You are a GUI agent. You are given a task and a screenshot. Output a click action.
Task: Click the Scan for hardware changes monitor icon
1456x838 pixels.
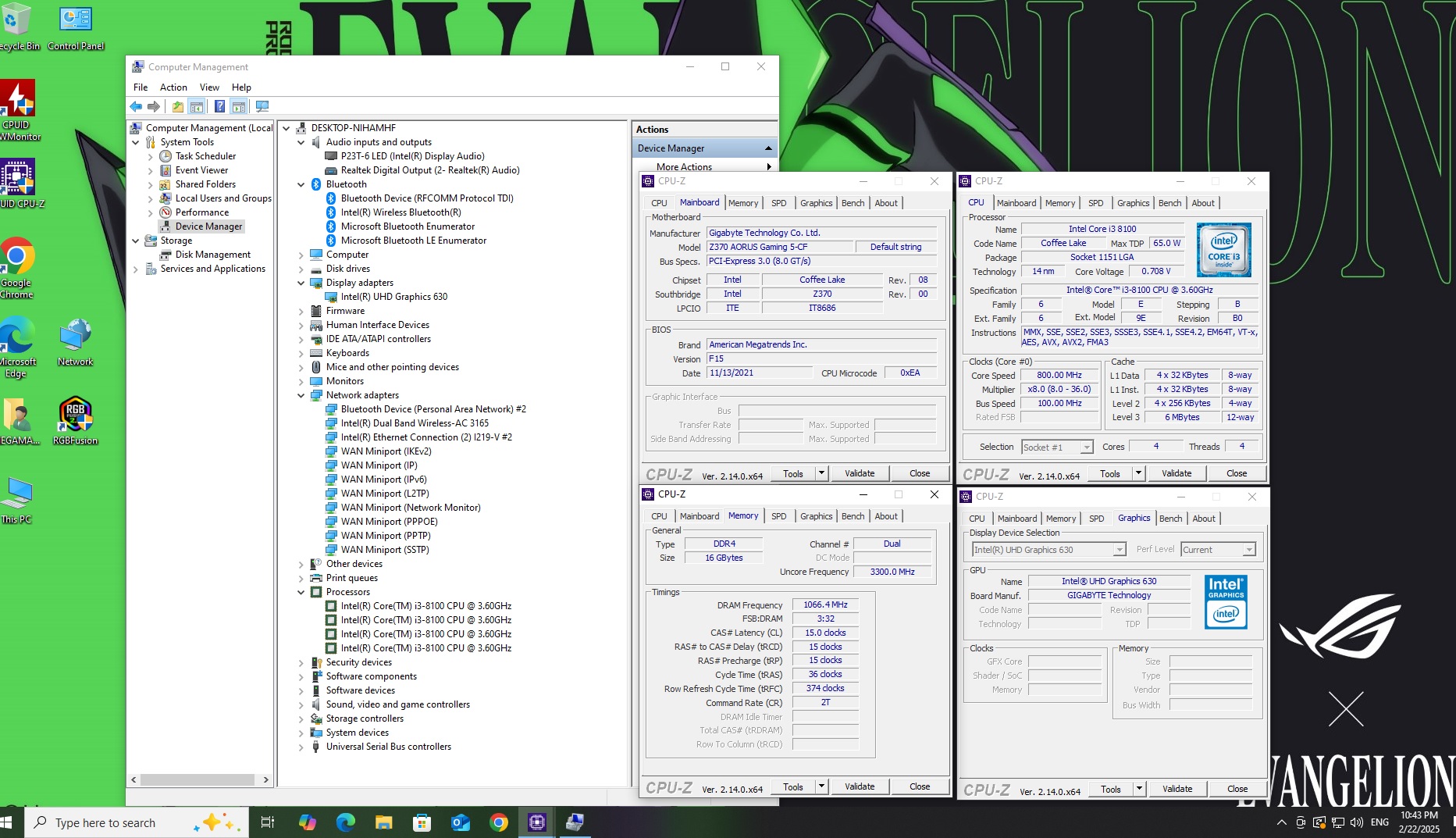262,106
